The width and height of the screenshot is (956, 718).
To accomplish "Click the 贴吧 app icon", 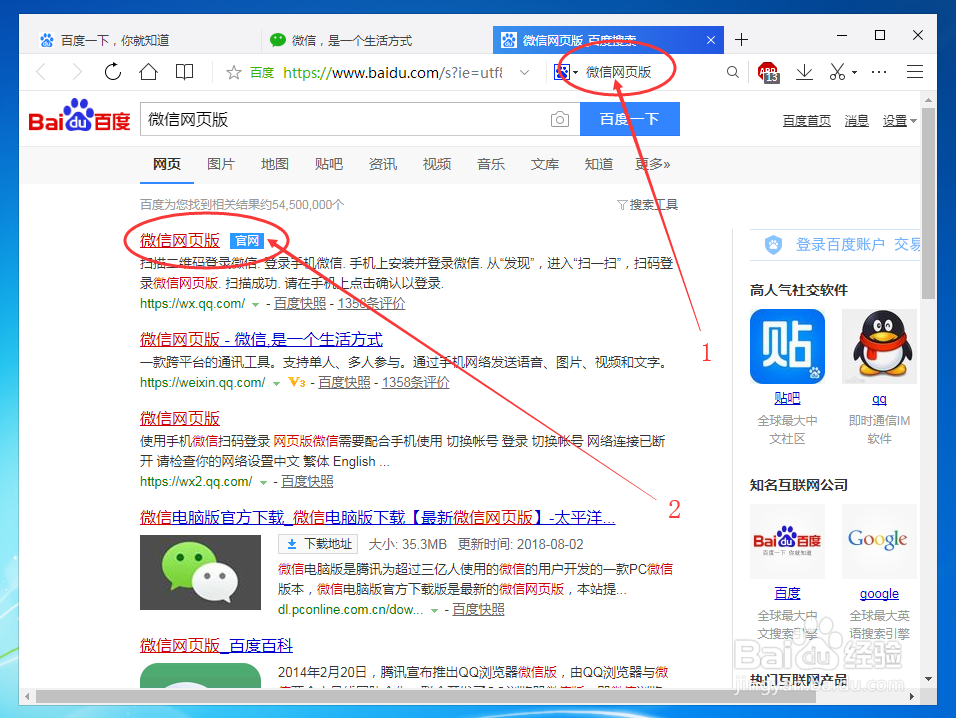I will tap(787, 346).
